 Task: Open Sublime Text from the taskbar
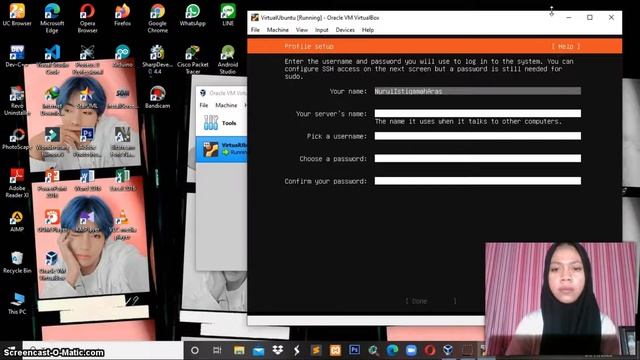316,350
